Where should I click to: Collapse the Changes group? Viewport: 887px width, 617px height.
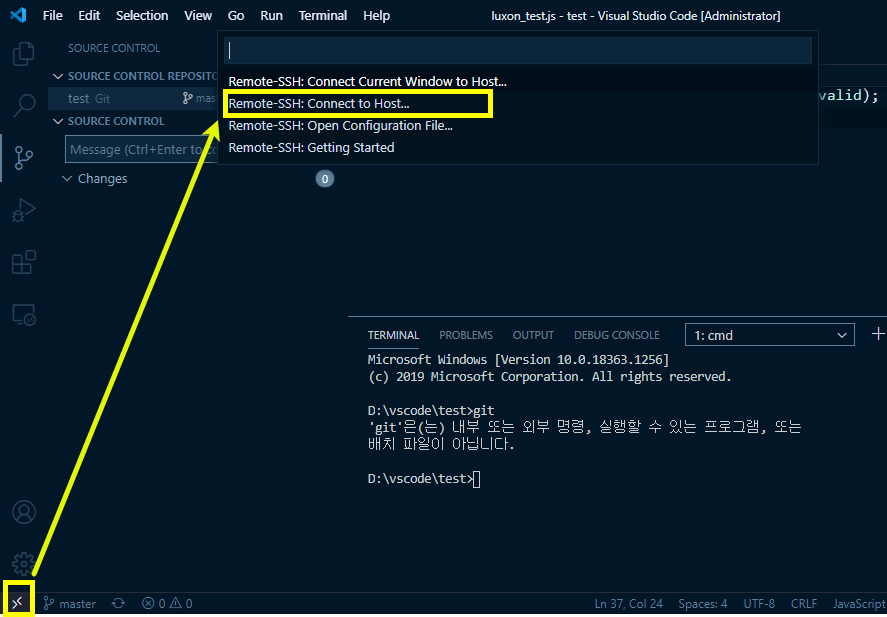(x=67, y=179)
